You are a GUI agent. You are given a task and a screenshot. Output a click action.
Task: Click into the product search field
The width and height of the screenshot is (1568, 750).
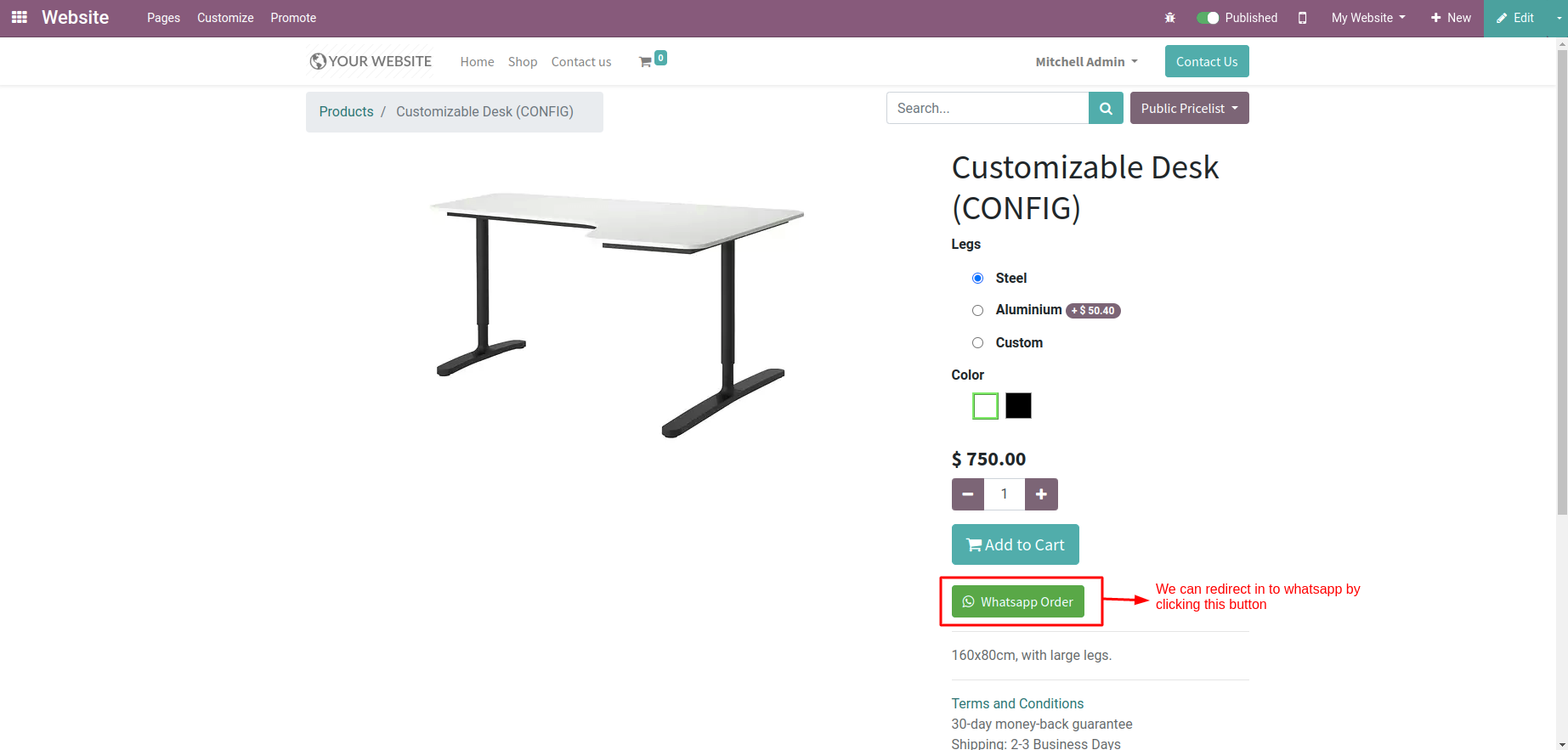[x=988, y=109]
